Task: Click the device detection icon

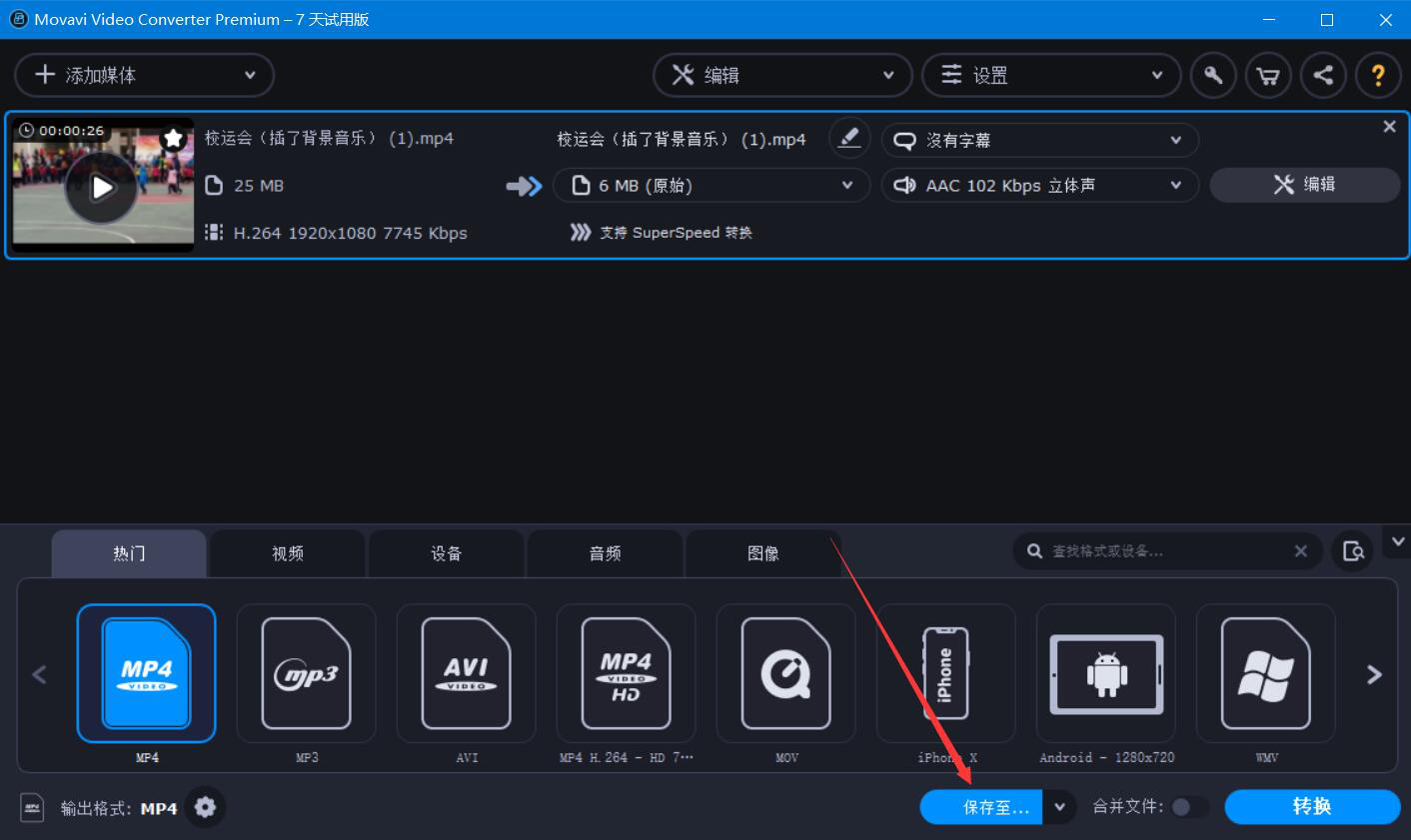Action: coord(1353,551)
